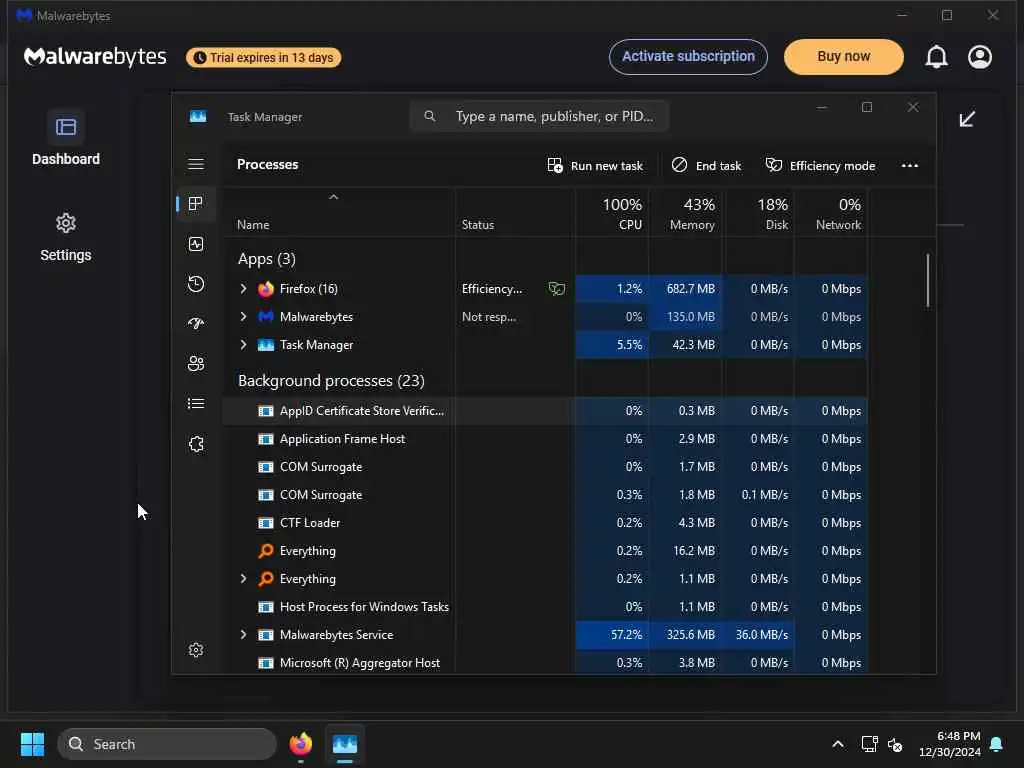Open the Windows Start menu
This screenshot has width=1024, height=768.
(32, 744)
